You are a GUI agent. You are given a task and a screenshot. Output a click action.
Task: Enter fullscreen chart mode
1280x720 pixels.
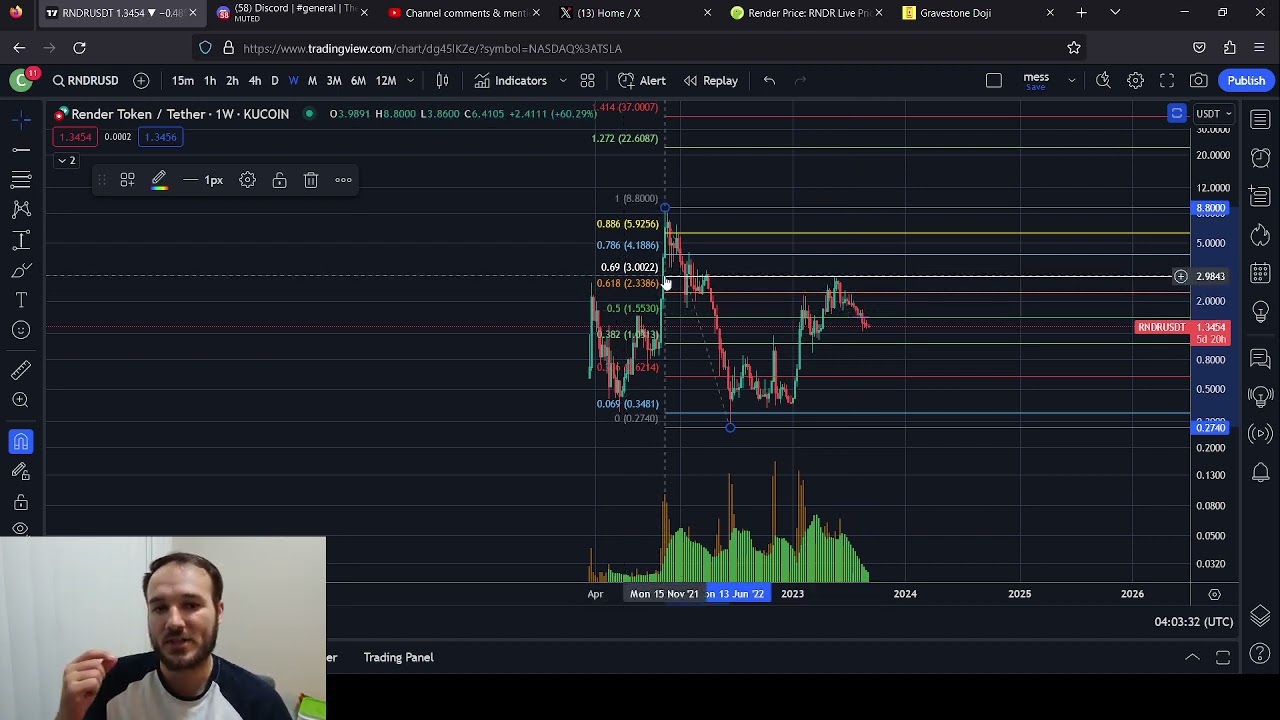point(1167,80)
